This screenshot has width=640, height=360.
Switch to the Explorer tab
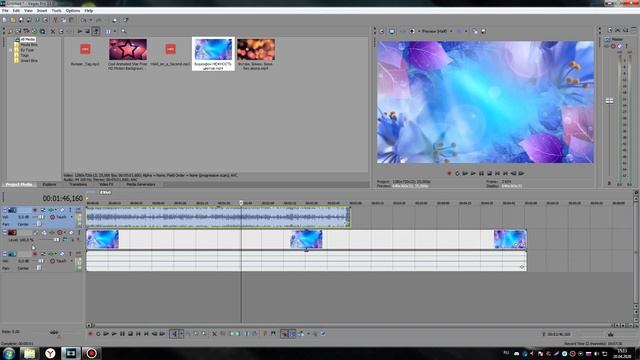point(49,184)
